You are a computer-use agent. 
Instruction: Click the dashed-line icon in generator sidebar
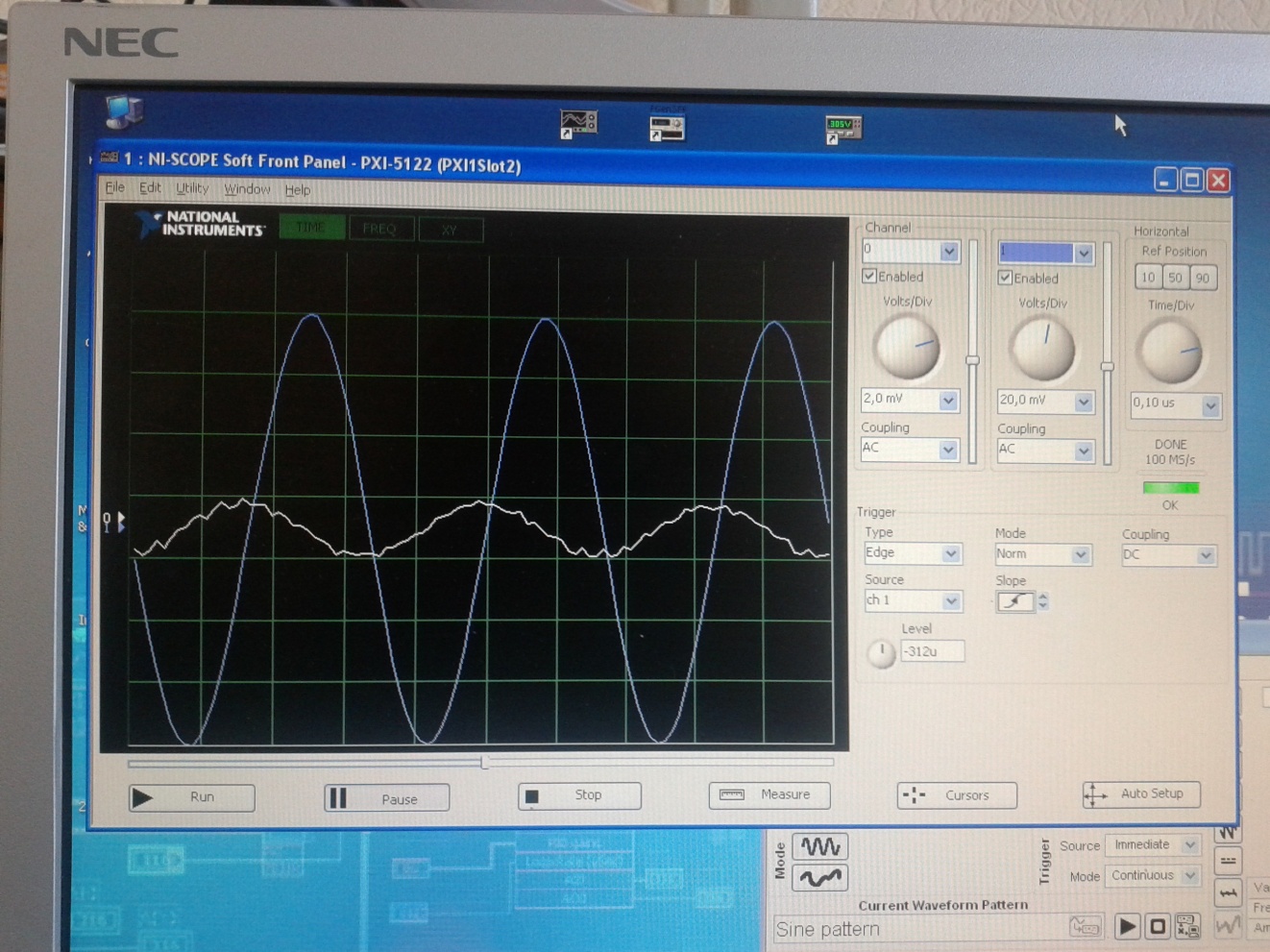coord(1228,861)
